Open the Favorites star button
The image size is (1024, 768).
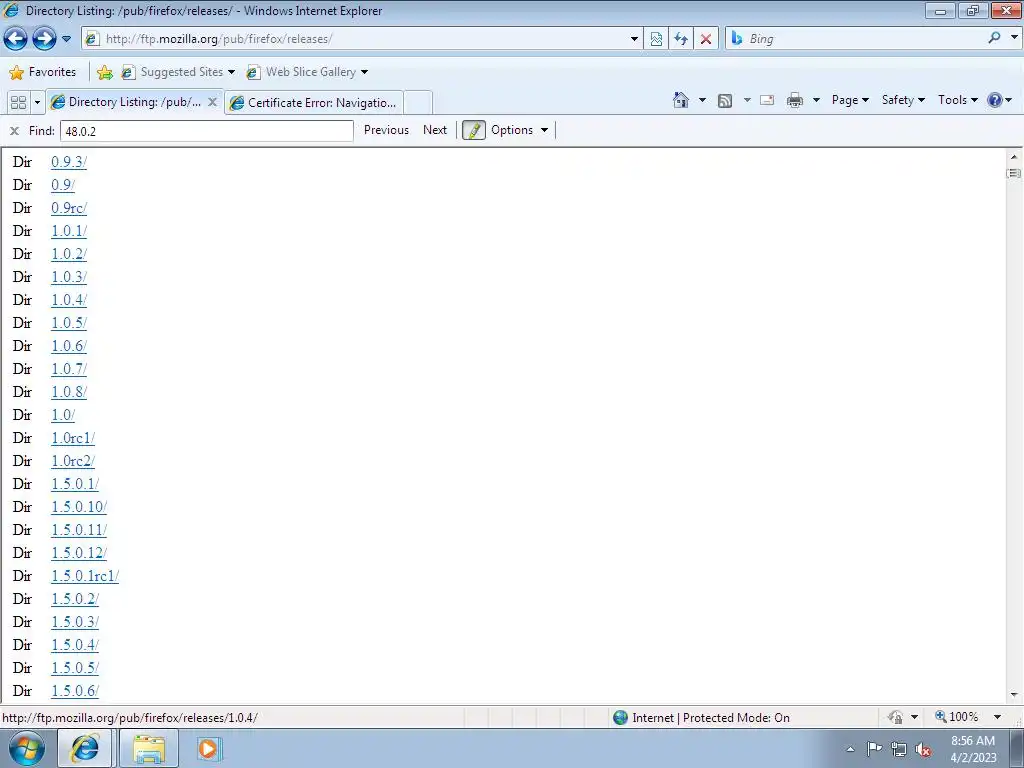point(43,72)
